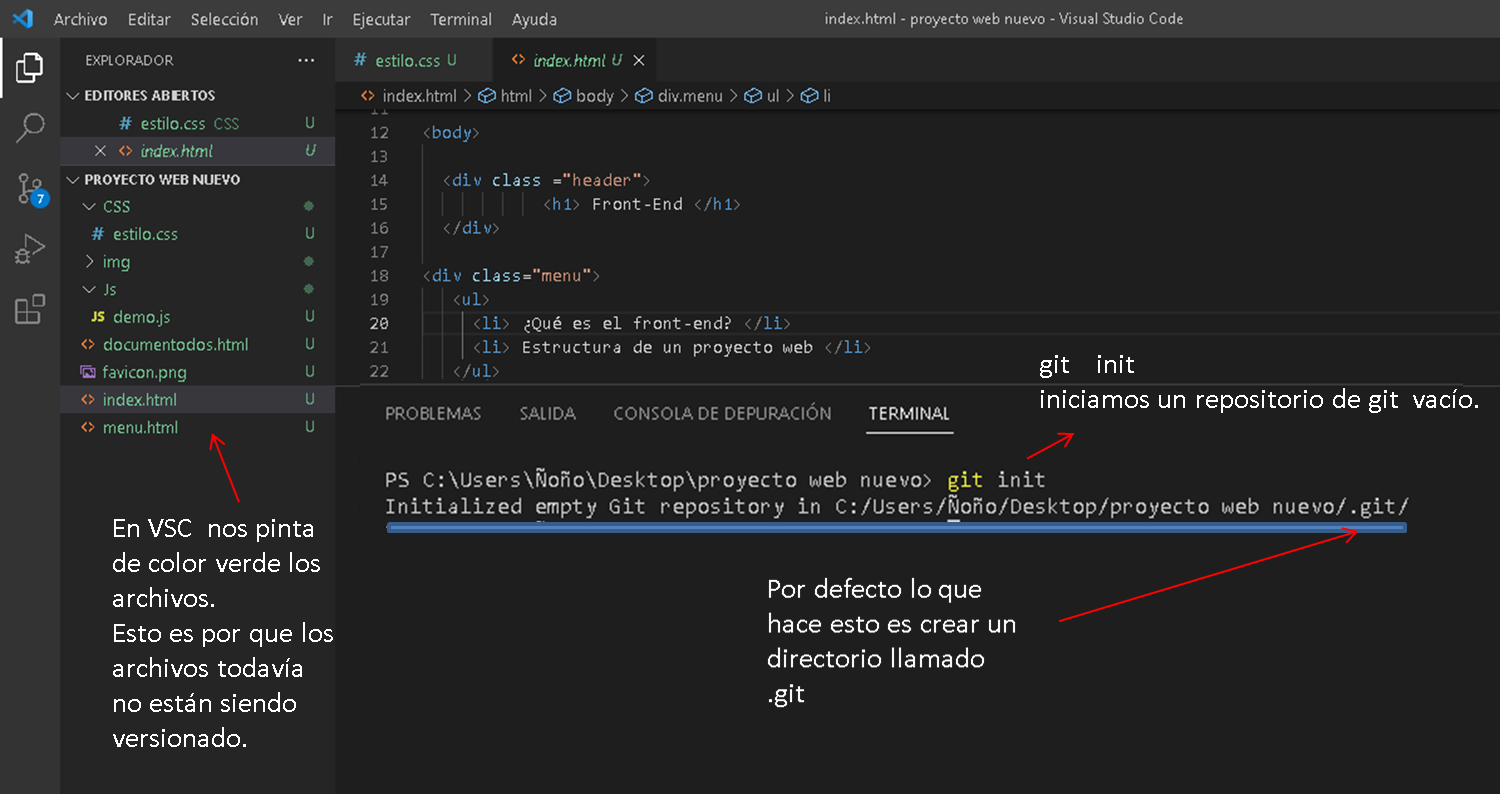
Task: Click the class="menu" div on line 18
Action: 511,275
